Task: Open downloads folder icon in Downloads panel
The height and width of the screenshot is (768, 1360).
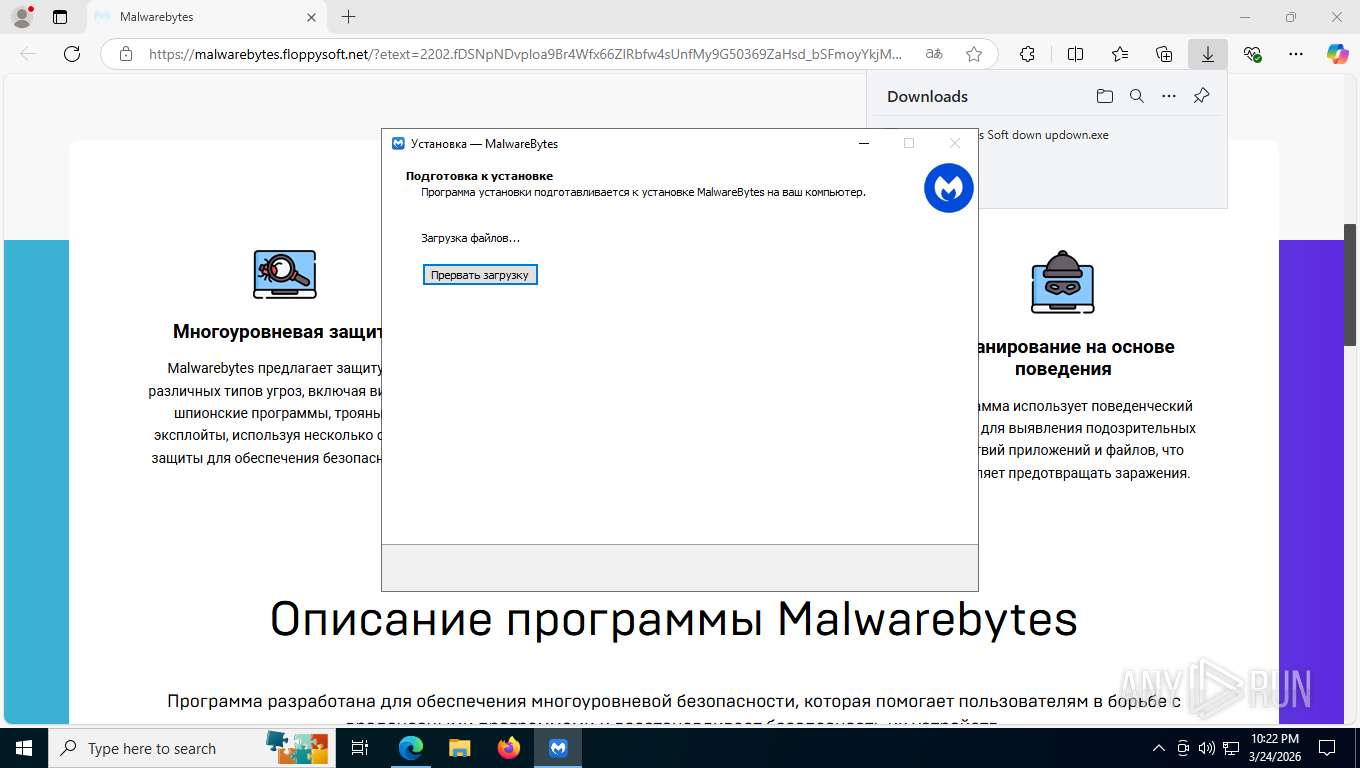Action: pos(1104,96)
